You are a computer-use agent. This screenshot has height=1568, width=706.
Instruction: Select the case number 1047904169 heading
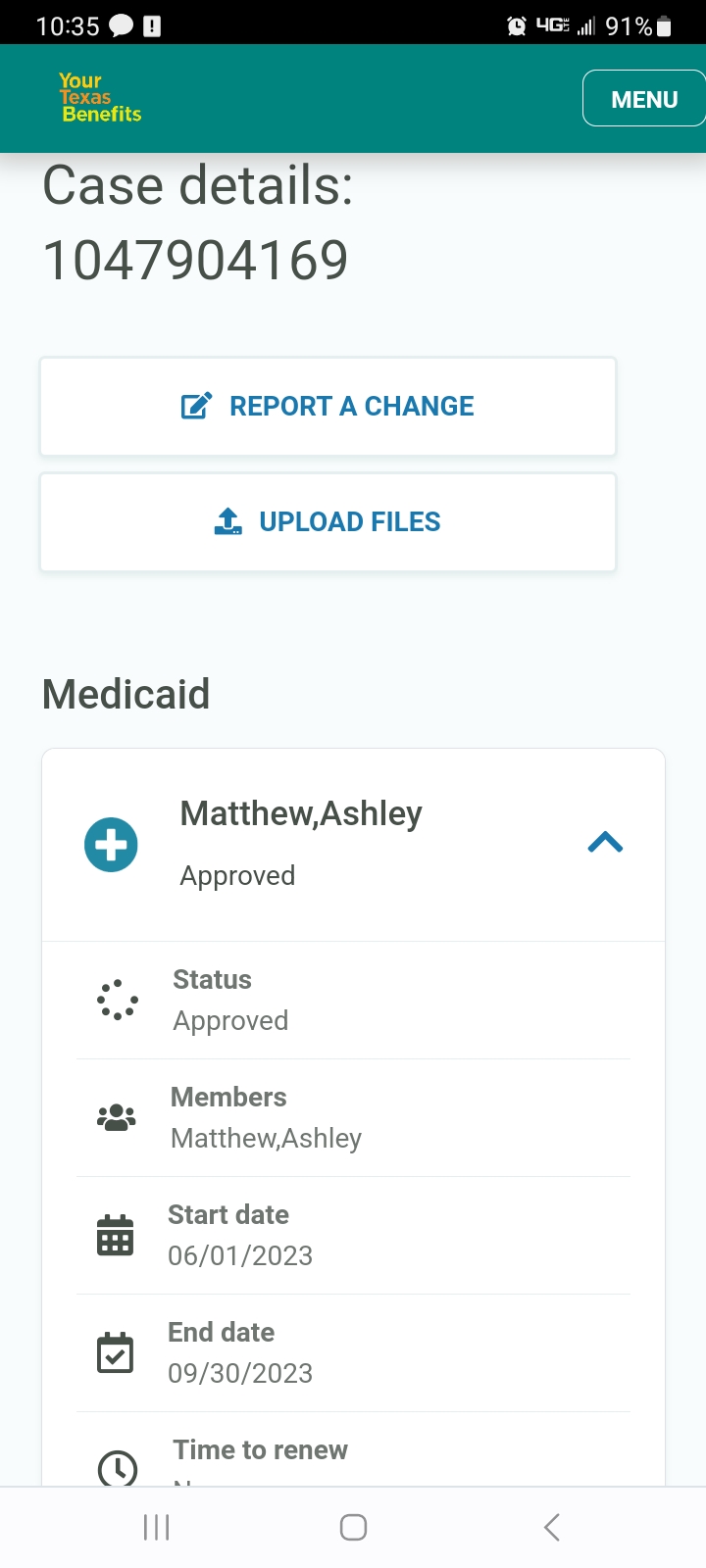[195, 261]
